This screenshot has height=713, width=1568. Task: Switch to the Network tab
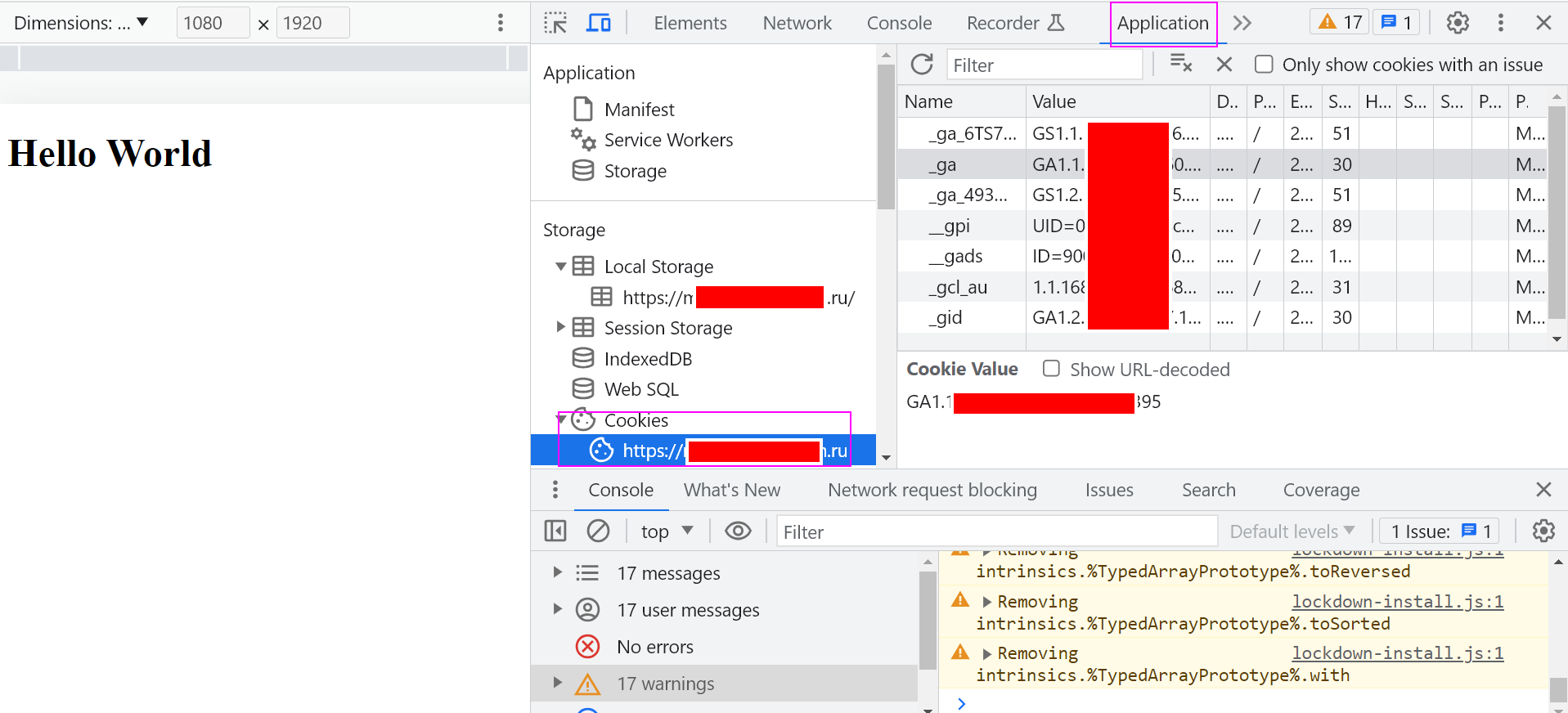pos(797,23)
